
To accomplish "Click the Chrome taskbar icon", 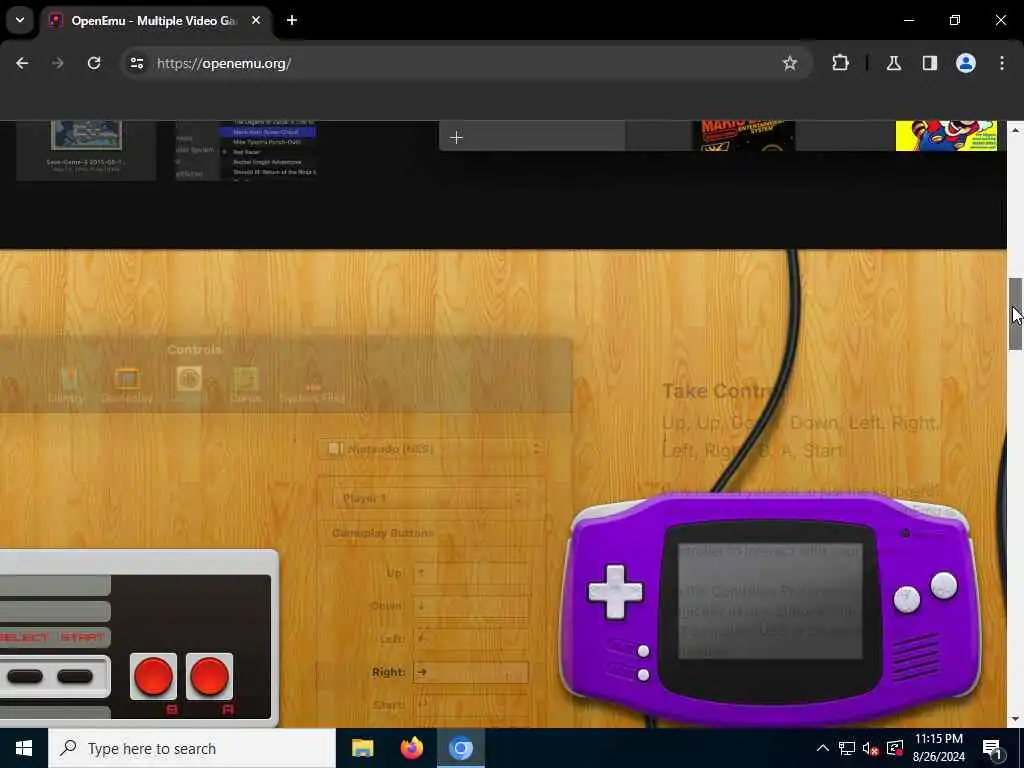I will pyautogui.click(x=460, y=748).
